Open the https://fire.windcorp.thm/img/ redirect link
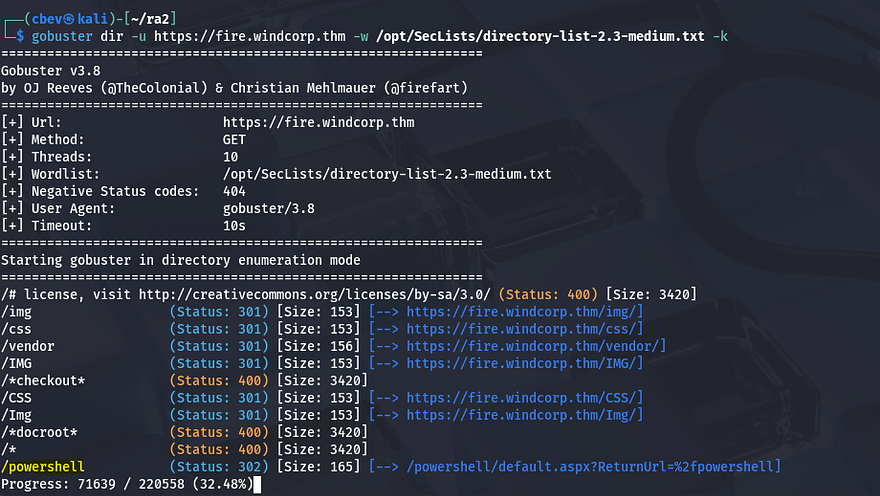The height and width of the screenshot is (496, 880). (524, 312)
